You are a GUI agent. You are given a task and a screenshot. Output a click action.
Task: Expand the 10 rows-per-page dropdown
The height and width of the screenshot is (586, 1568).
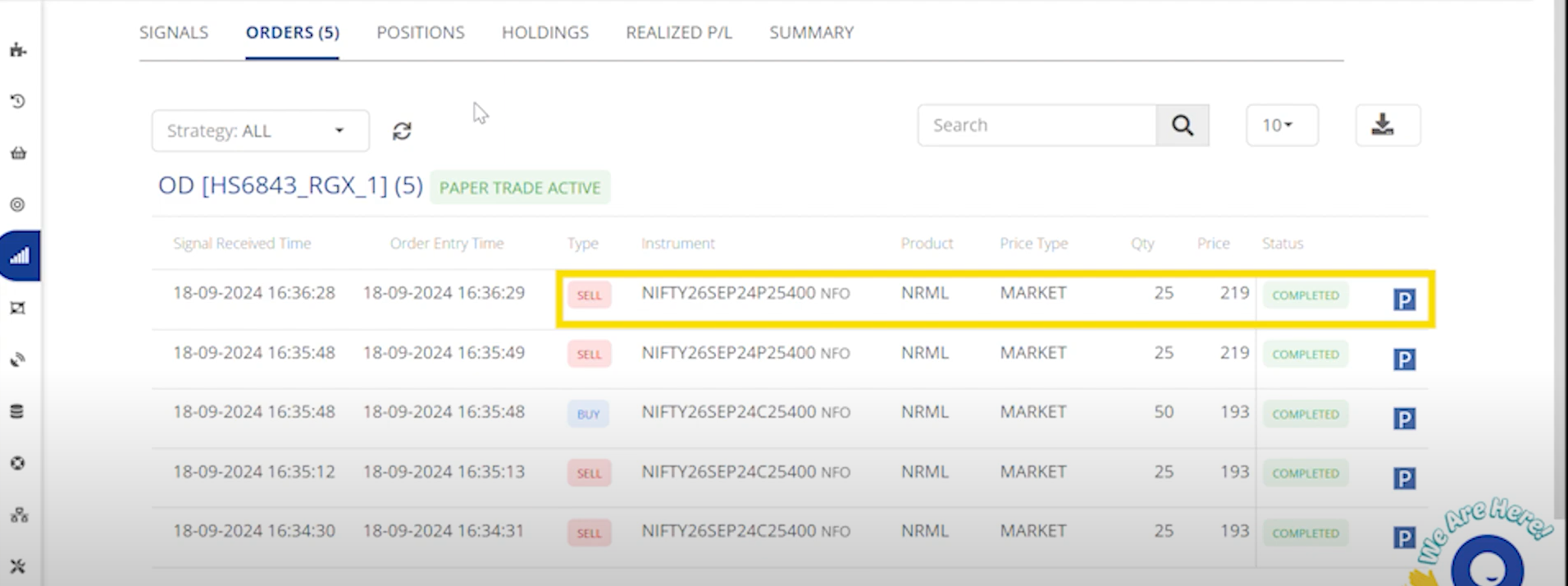[x=1281, y=126]
